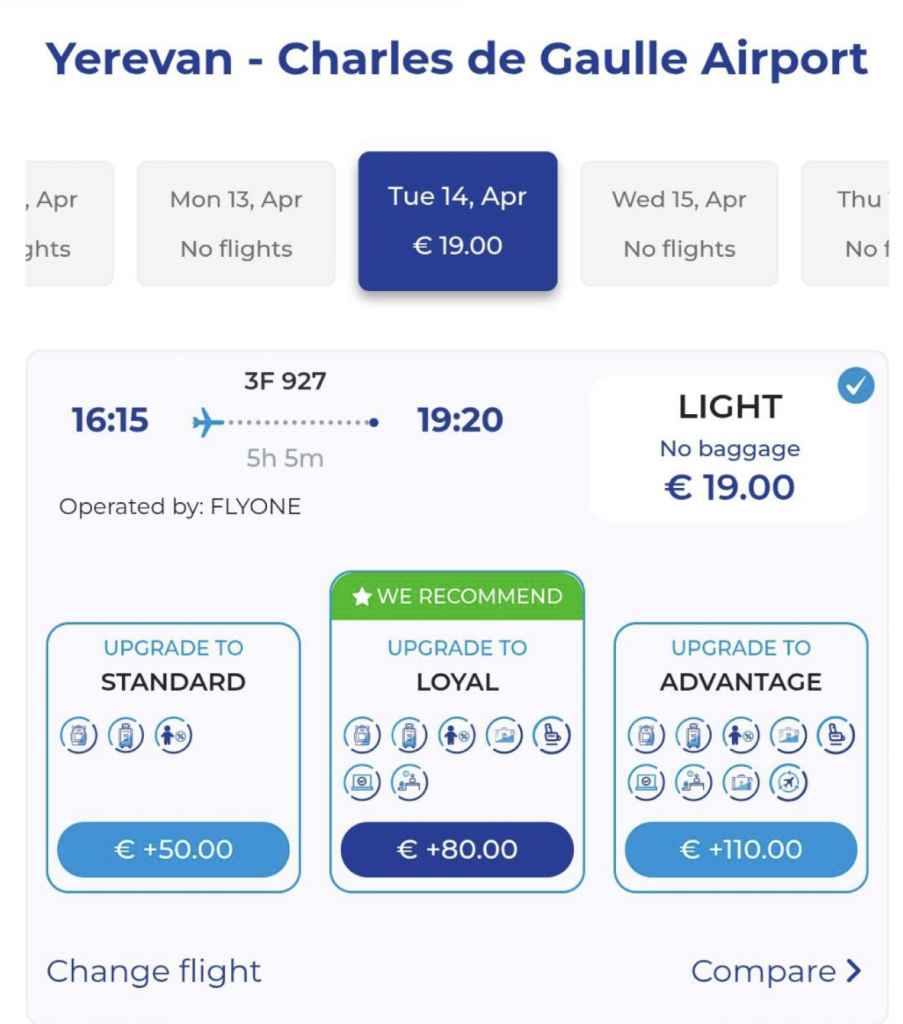Click the backpack icon in the Standard card
Image resolution: width=903 pixels, height=1024 pixels.
coord(79,736)
